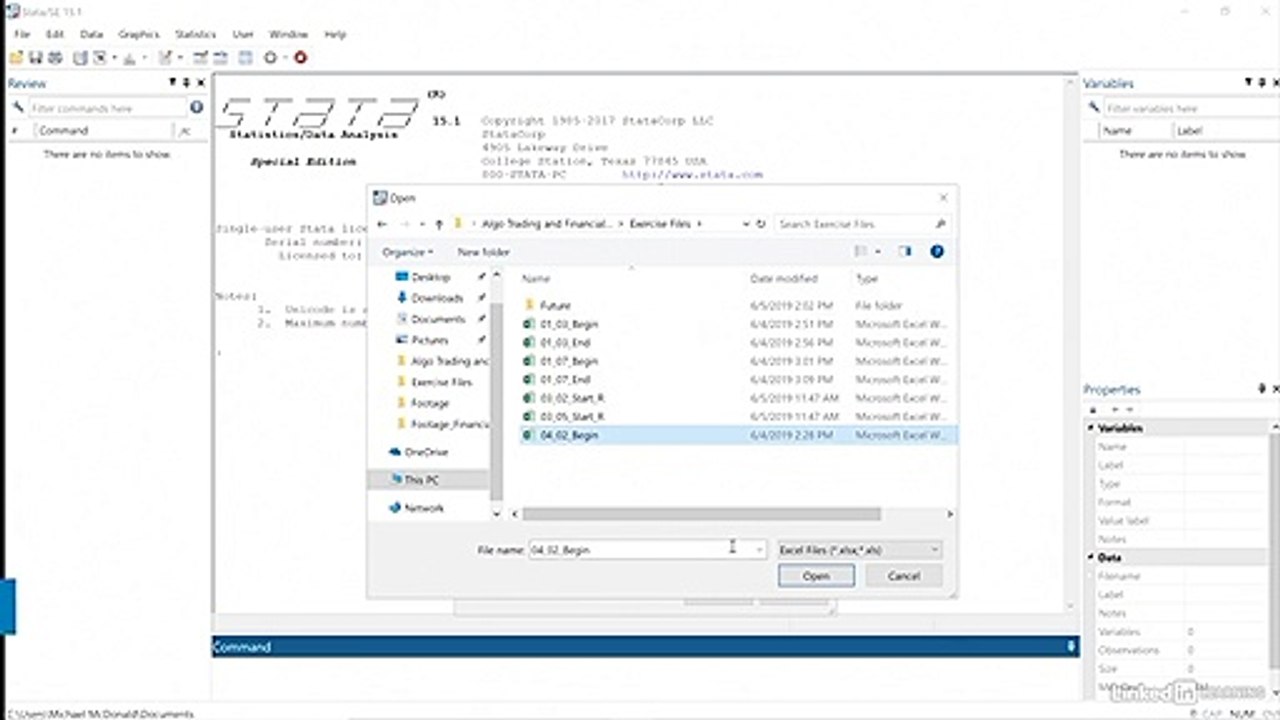Close the Review panel

click(201, 83)
